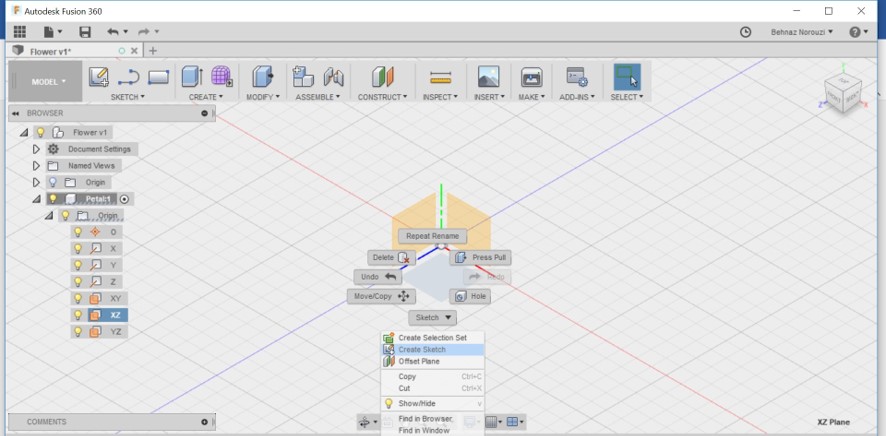Activate Petal:1 component radio button
Viewport: 886px width, 436px height.
pyautogui.click(x=125, y=199)
